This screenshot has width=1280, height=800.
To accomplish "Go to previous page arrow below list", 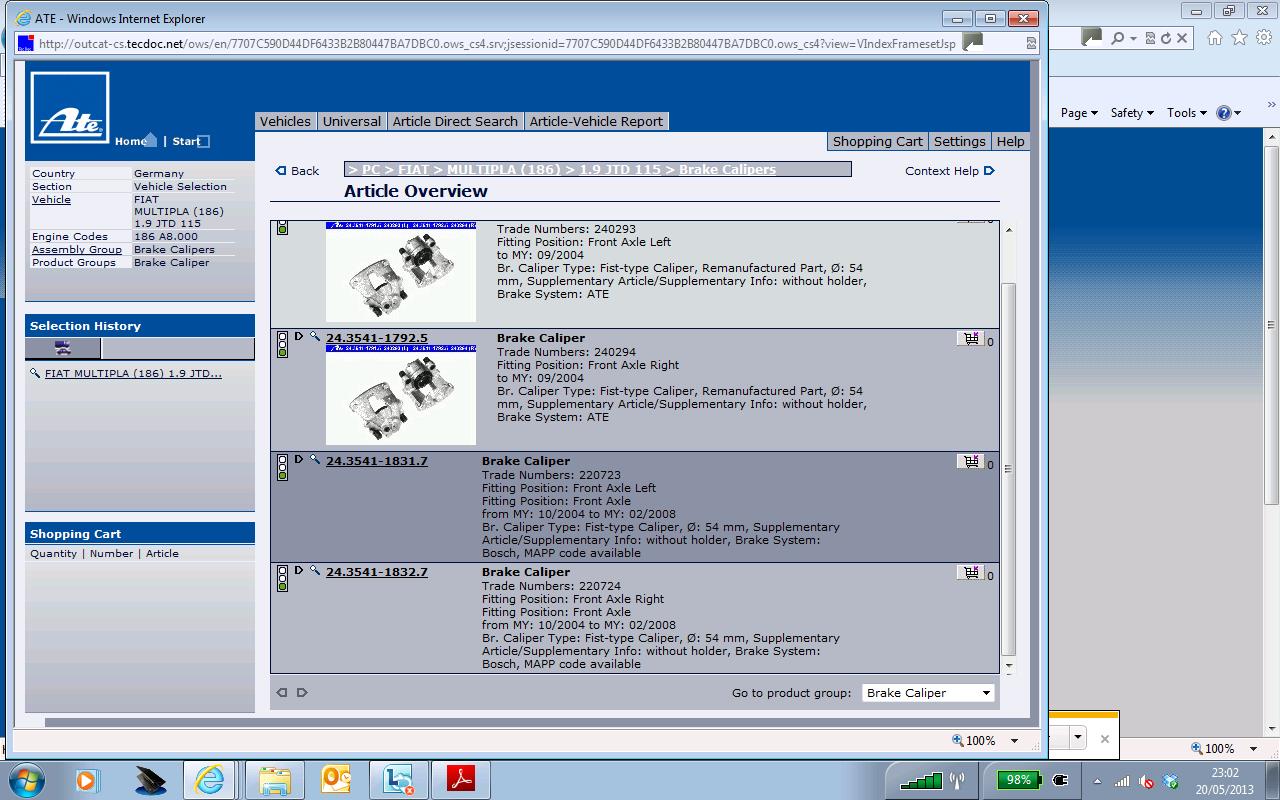I will click(282, 692).
